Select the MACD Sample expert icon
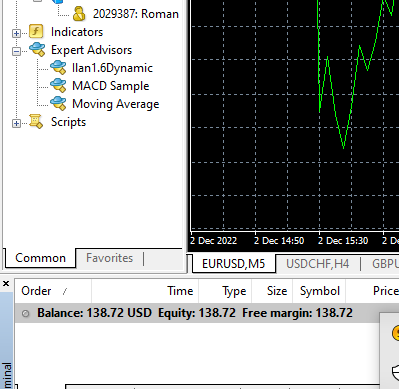 click(x=58, y=86)
